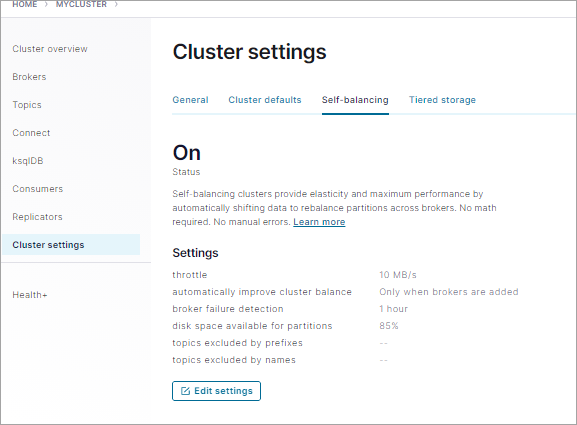Click the Edit settings button
The image size is (577, 425).
(x=216, y=391)
